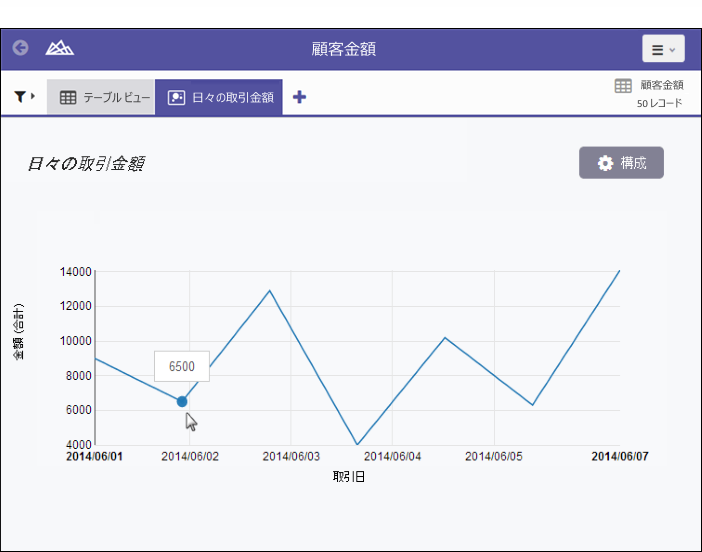Click the 6500 tooltip box
Screen dimensions: 702x552
pos(181,366)
